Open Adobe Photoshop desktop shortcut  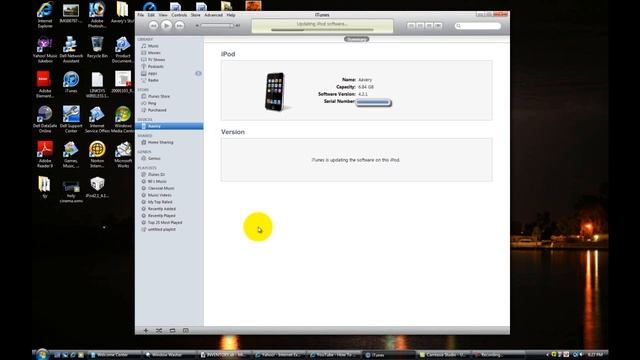pyautogui.click(x=97, y=15)
